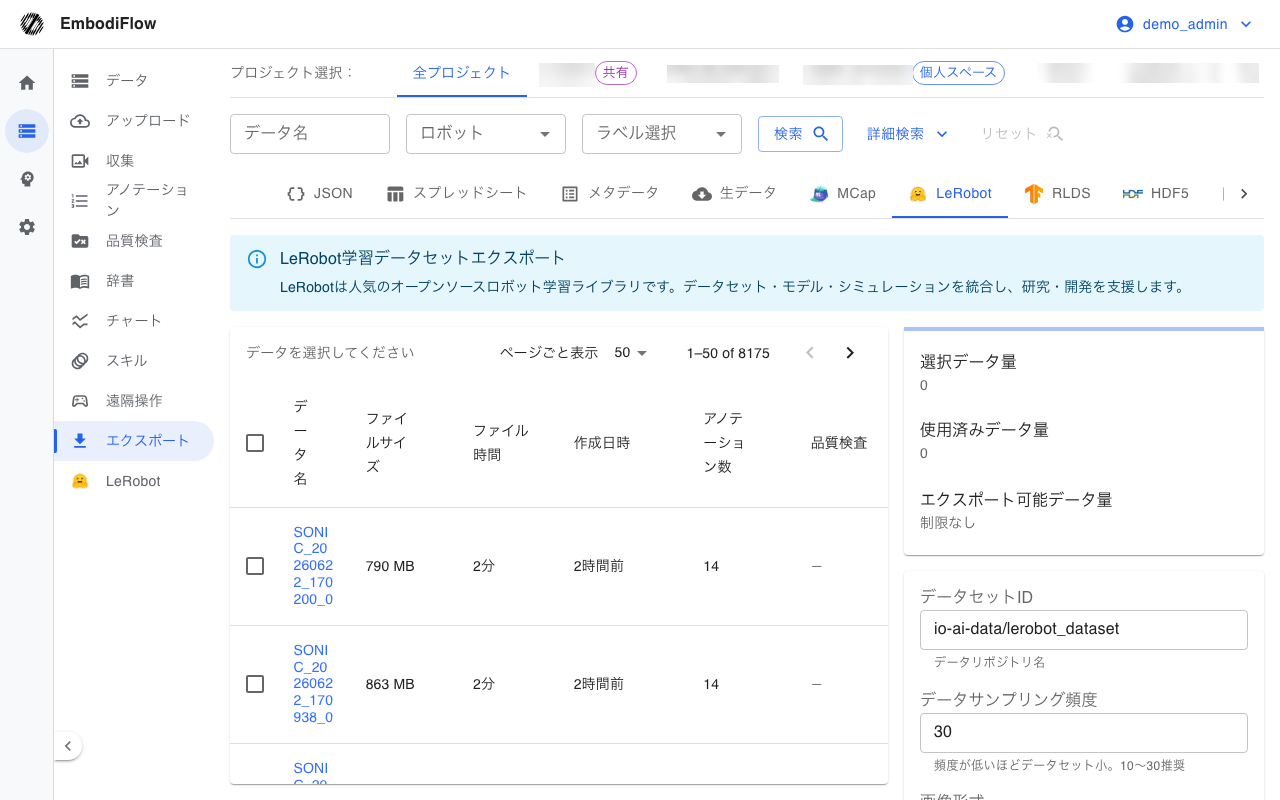Screen dimensions: 1280x800
Task: Open the 収集 sidebar item
Action: coord(134,160)
